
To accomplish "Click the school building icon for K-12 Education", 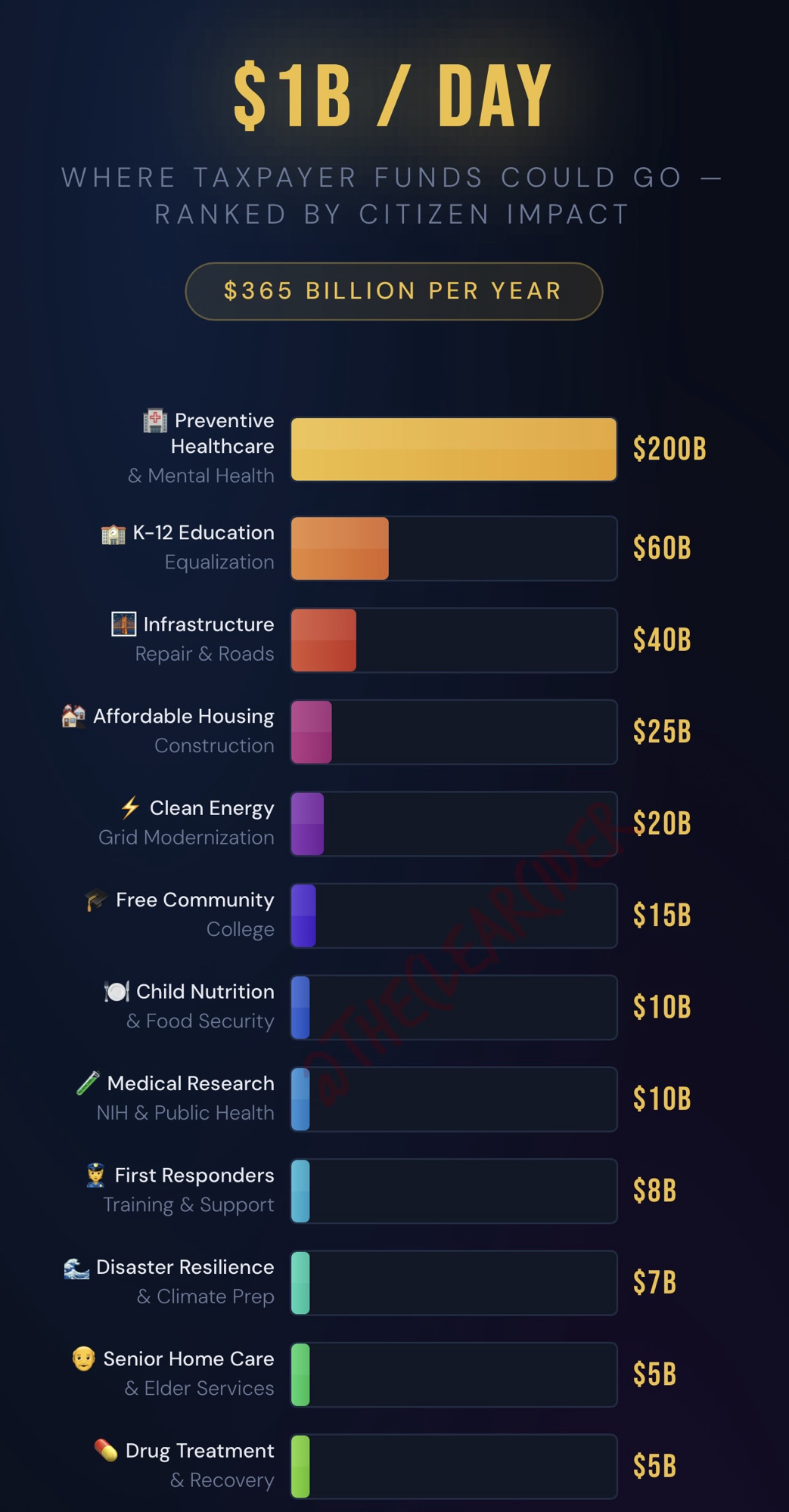I will click(x=113, y=534).
